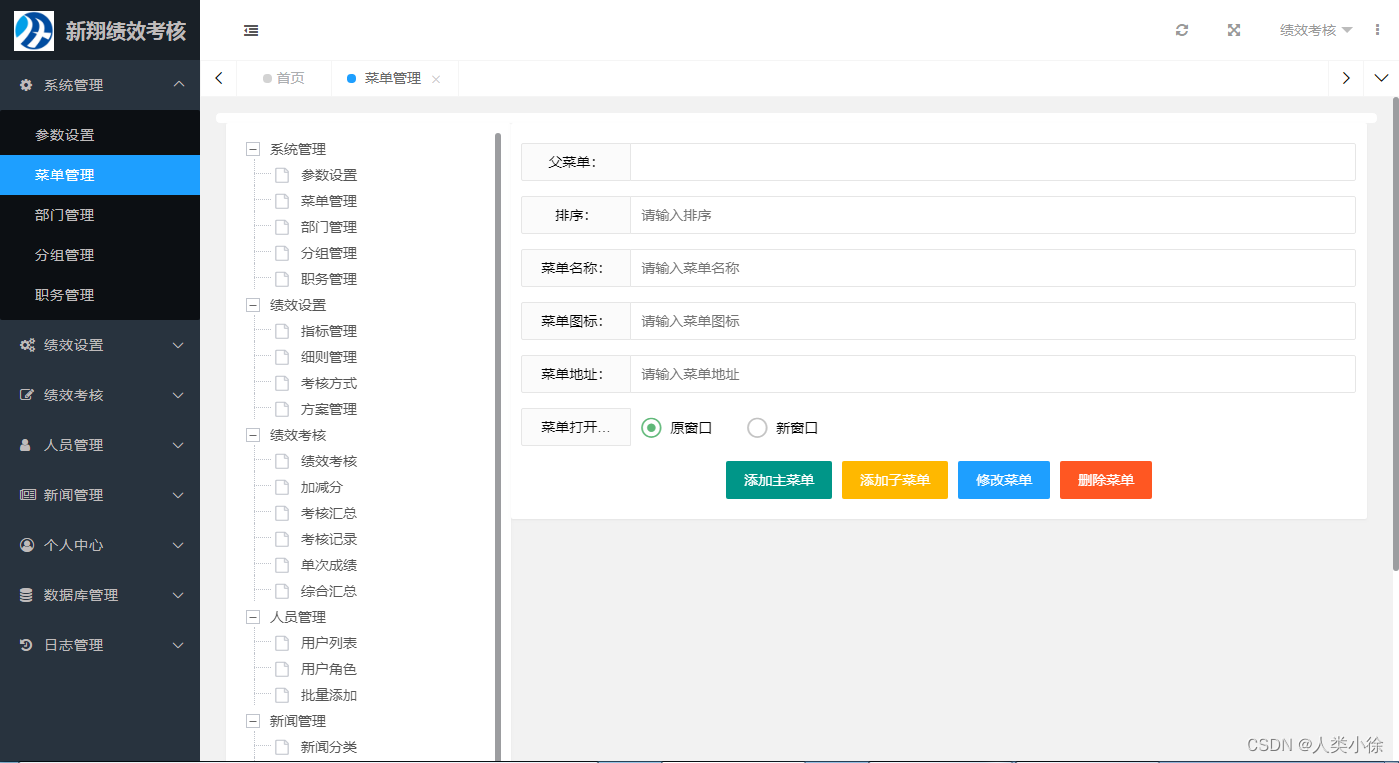Image resolution: width=1399 pixels, height=763 pixels.
Task: Collapse the 绩效设置 tree node
Action: 252,305
